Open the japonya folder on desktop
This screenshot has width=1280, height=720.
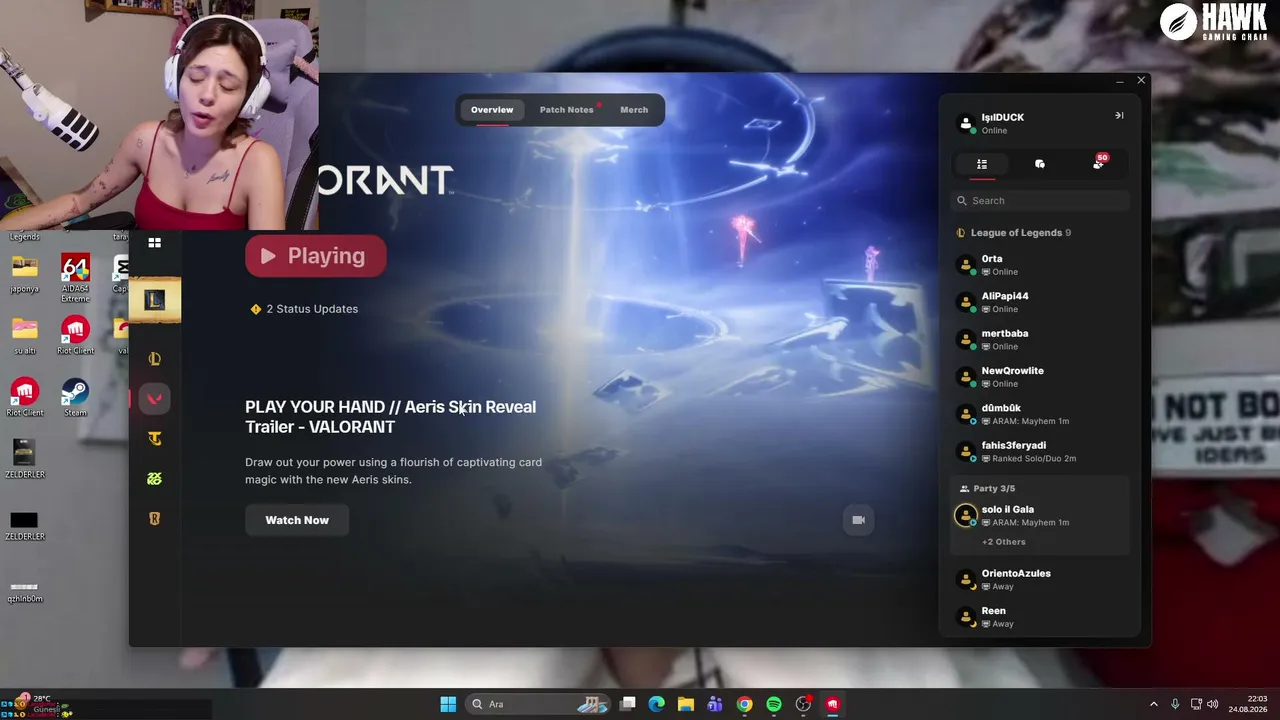24,273
